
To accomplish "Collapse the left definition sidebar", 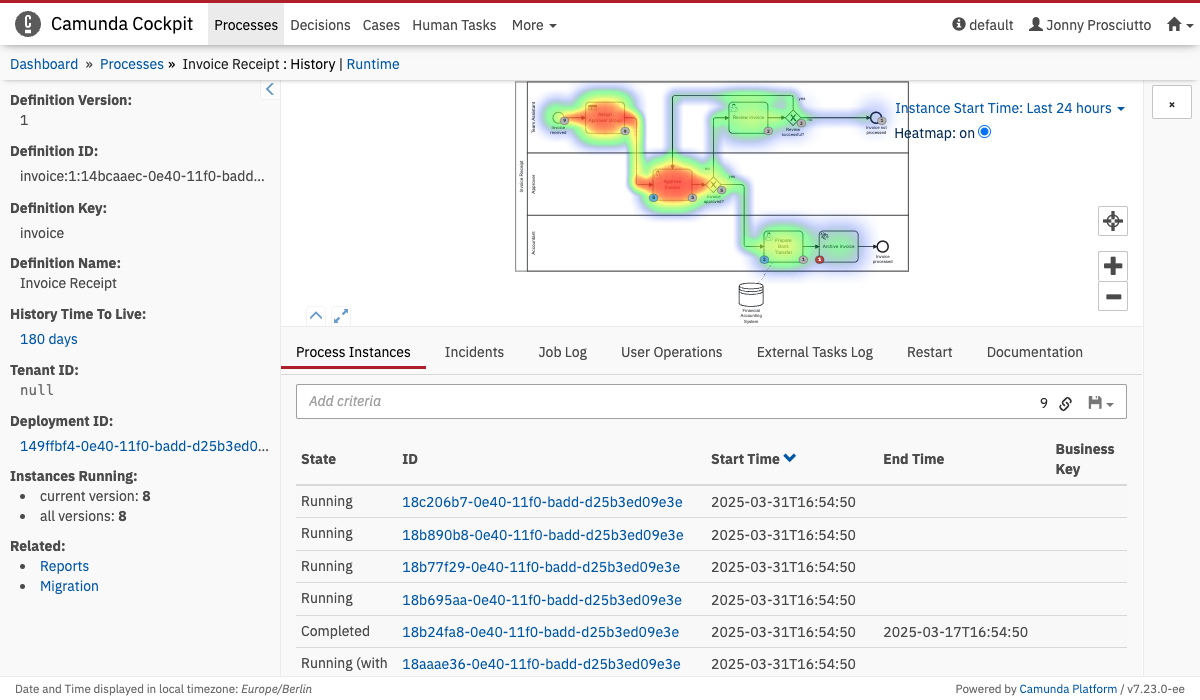I will pyautogui.click(x=269, y=90).
